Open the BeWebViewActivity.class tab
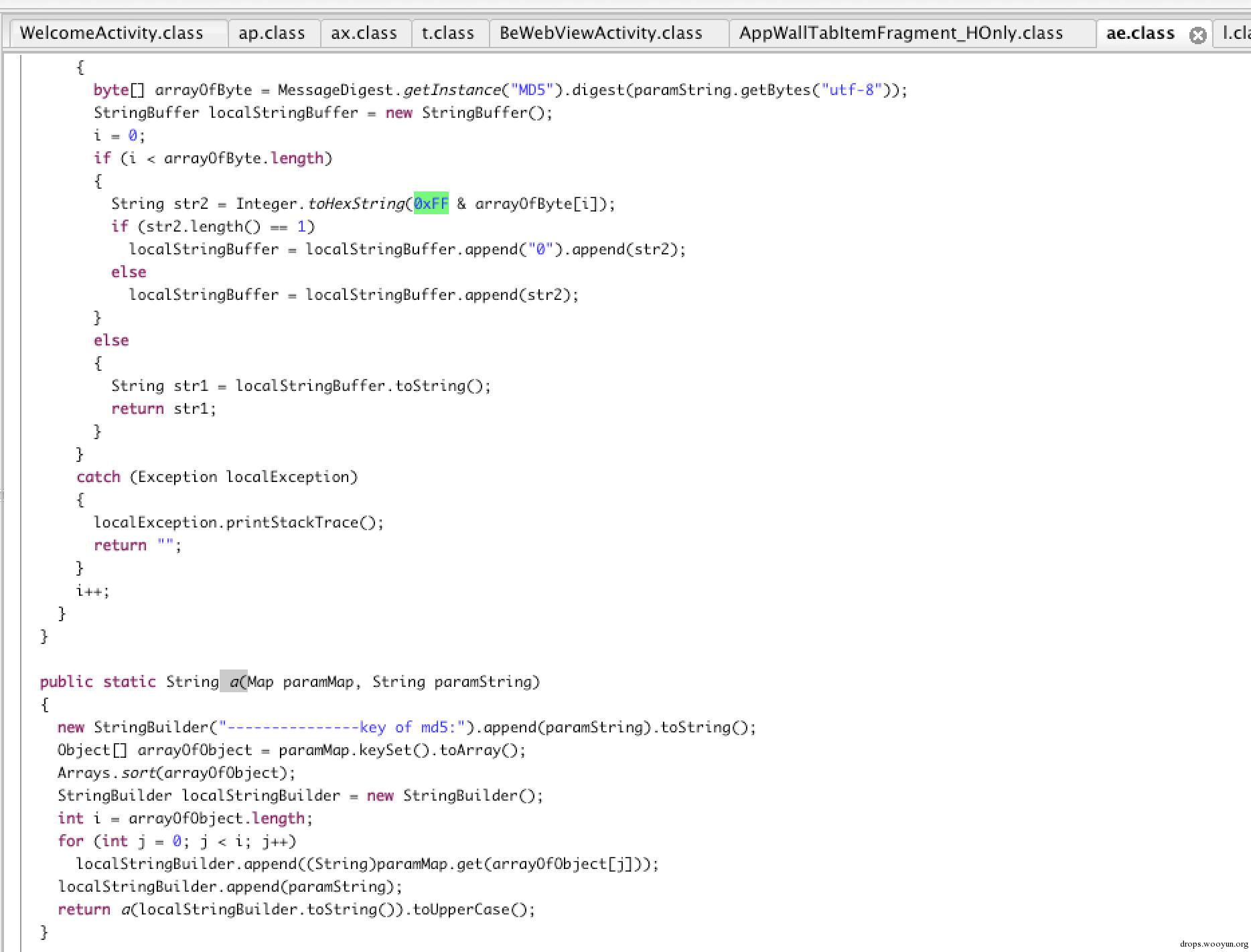The width and height of the screenshot is (1251, 952). 601,33
